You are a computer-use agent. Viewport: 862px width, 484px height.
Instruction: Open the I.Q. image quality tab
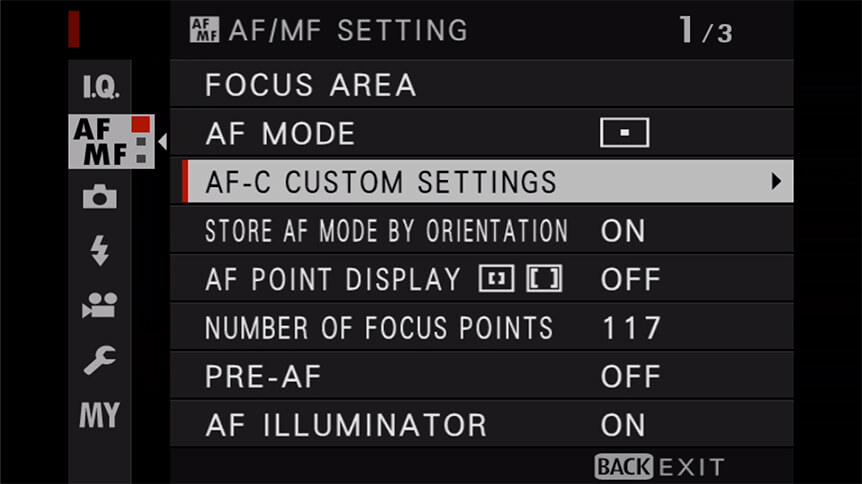click(100, 87)
